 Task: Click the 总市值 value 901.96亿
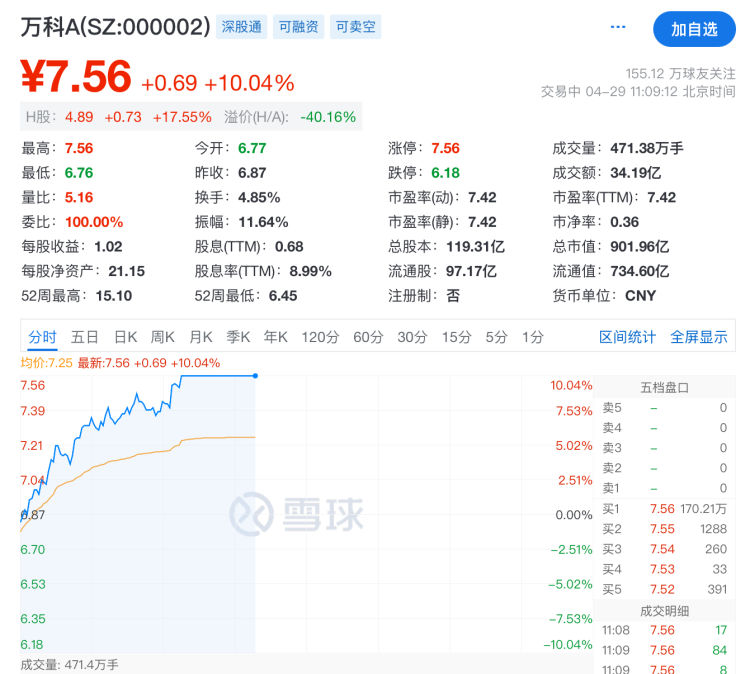coord(640,247)
